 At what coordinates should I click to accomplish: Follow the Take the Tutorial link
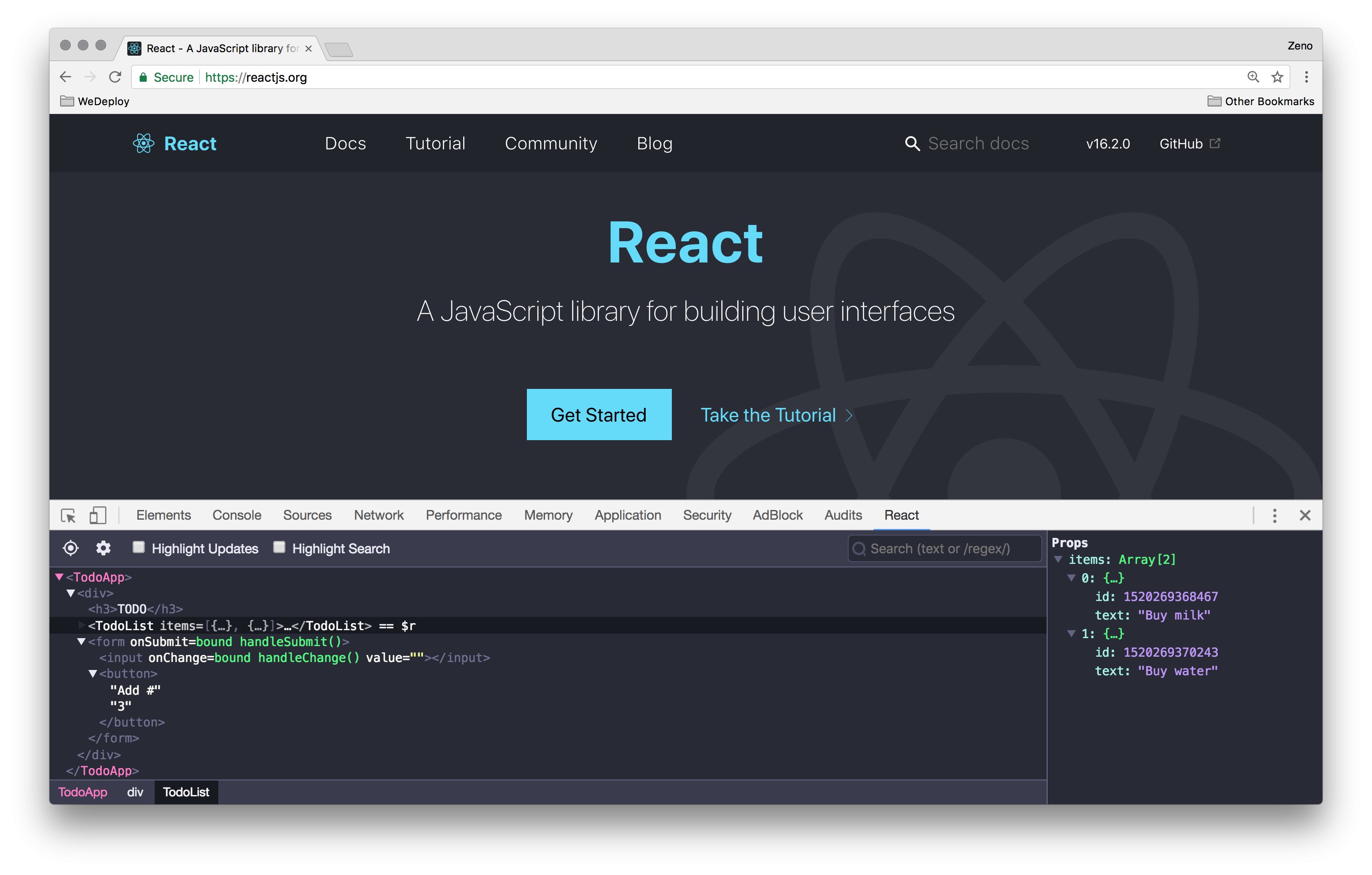(776, 415)
